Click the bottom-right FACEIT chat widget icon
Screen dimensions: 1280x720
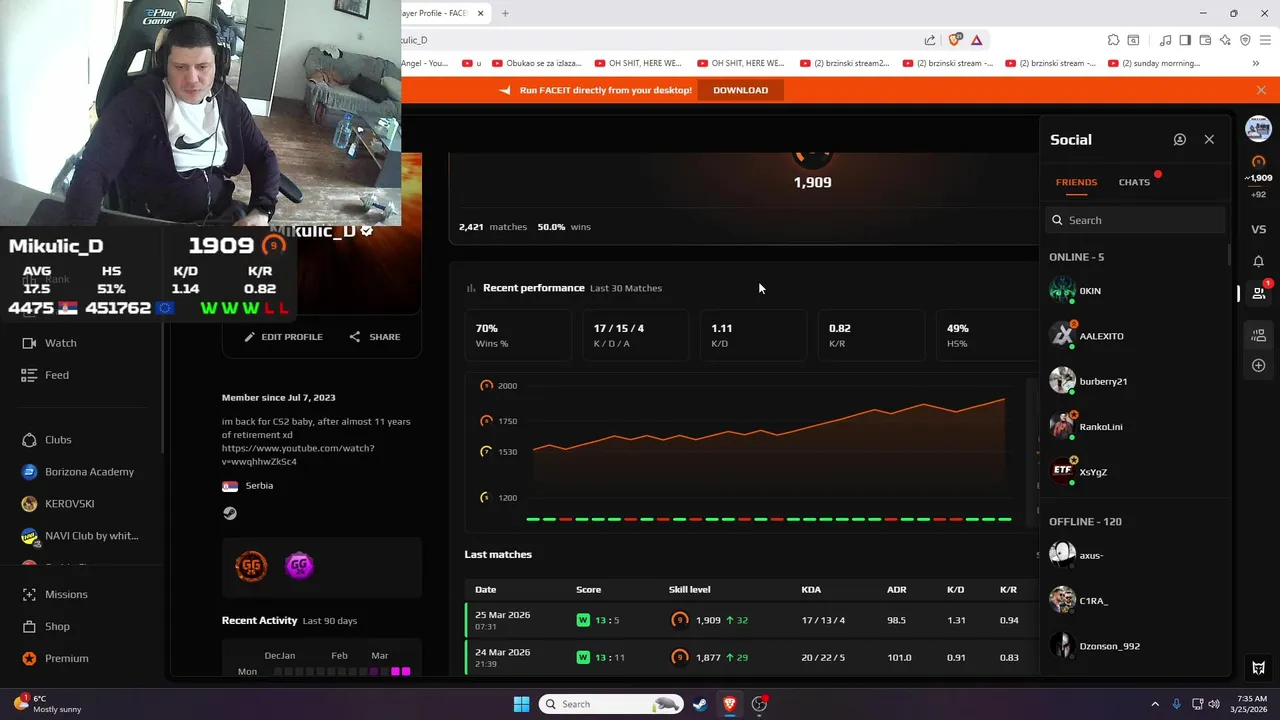click(x=1259, y=667)
